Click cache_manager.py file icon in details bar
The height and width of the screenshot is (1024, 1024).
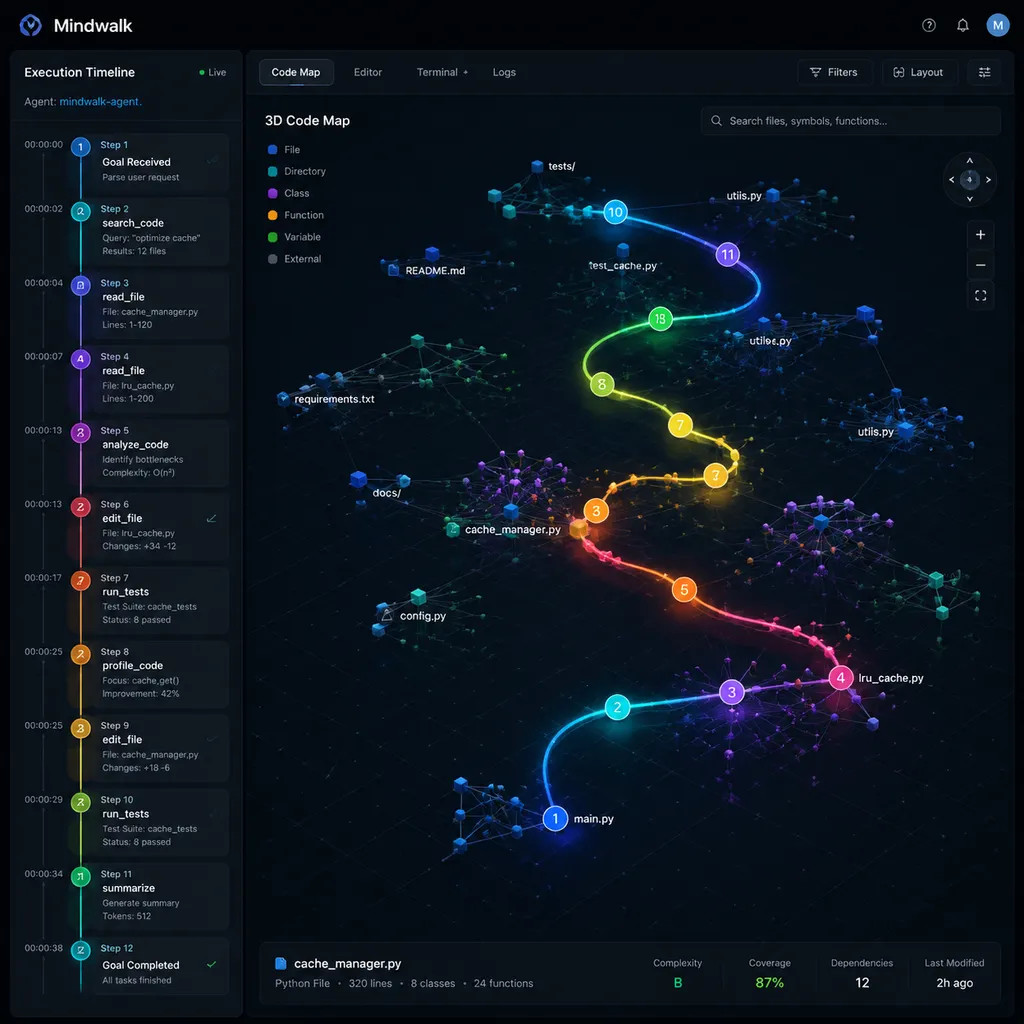pos(281,963)
